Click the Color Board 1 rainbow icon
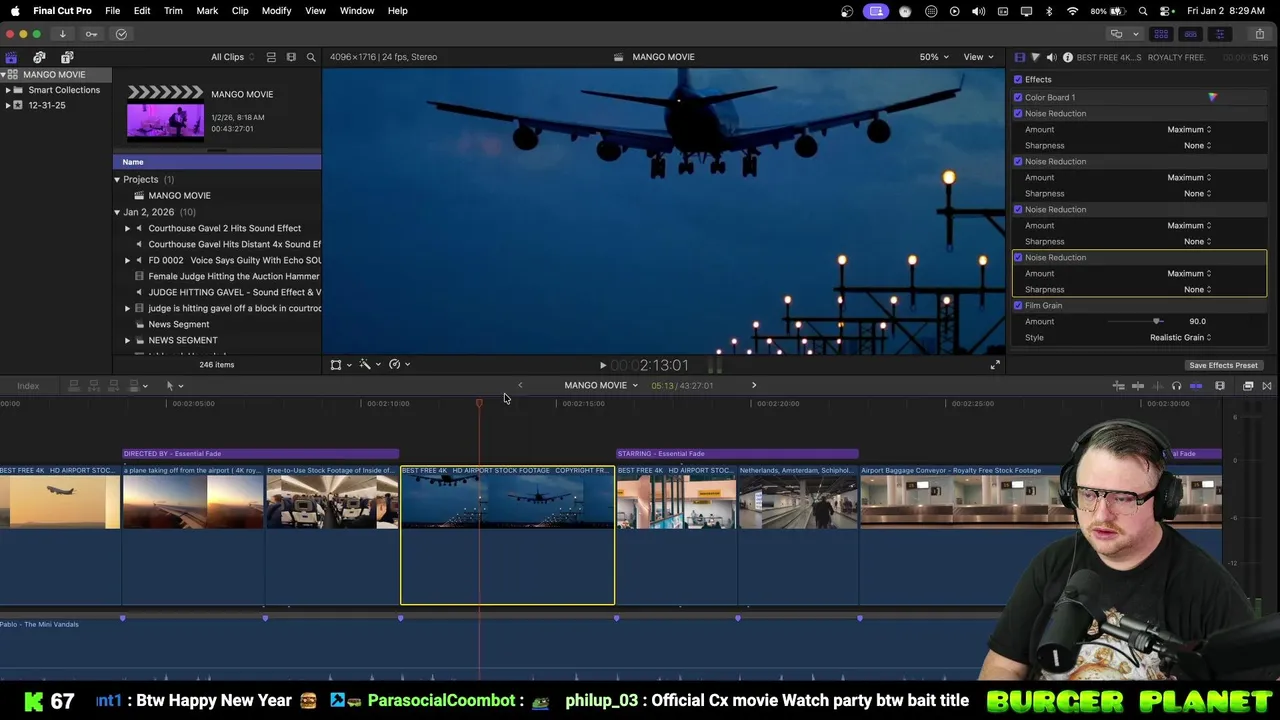Viewport: 1280px width, 720px height. tap(1212, 97)
